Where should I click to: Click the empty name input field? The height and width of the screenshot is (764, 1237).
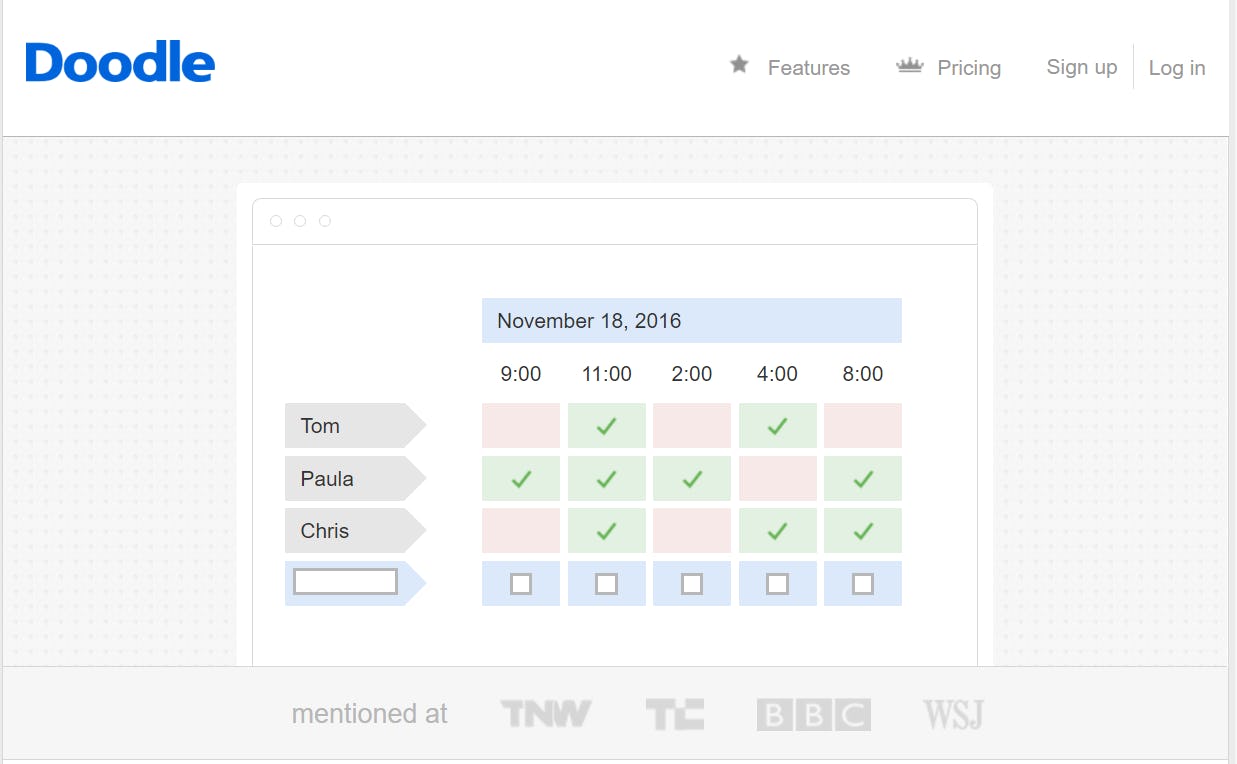(345, 582)
